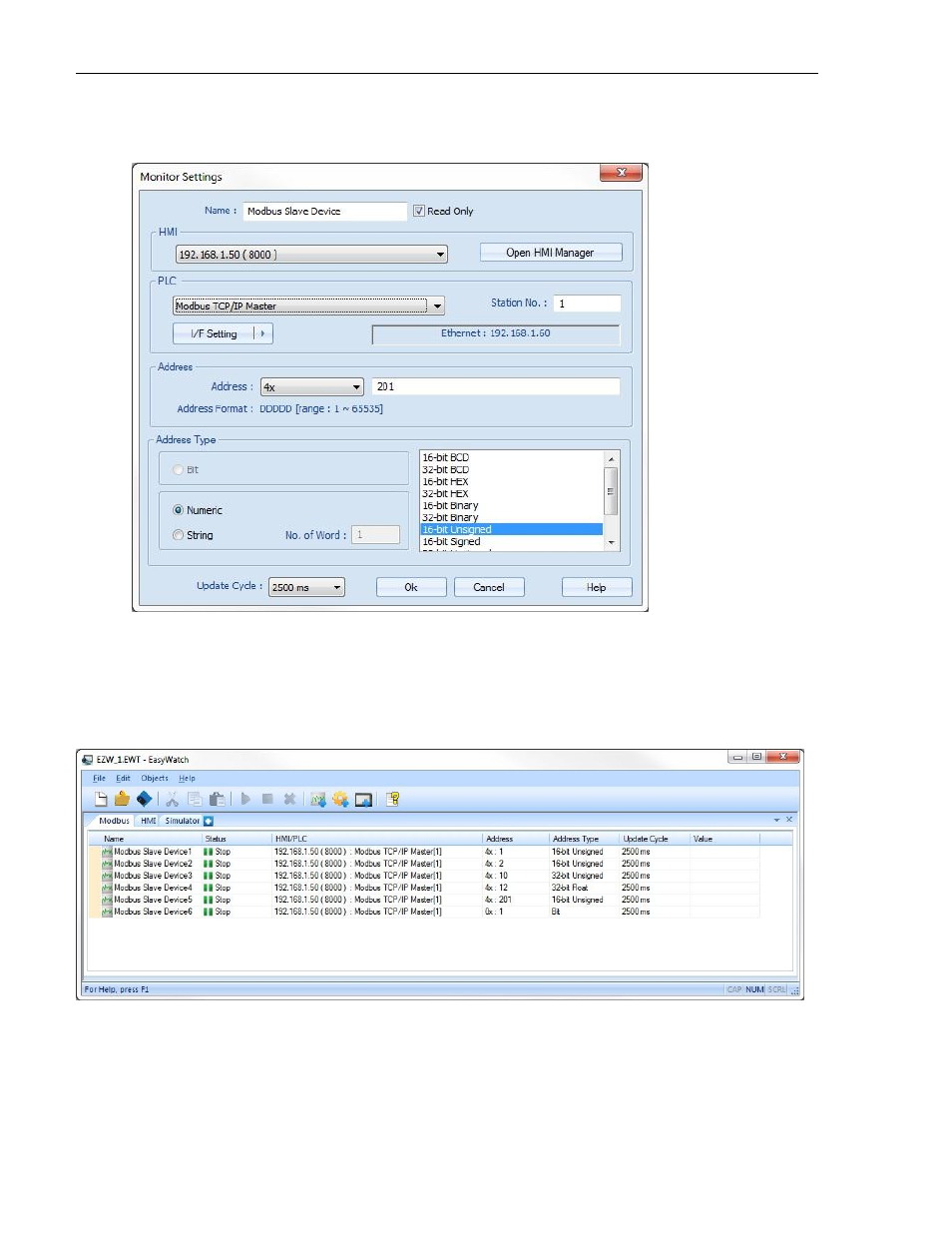
Task: Select 16-bit Binary in the type list
Action: [x=511, y=505]
